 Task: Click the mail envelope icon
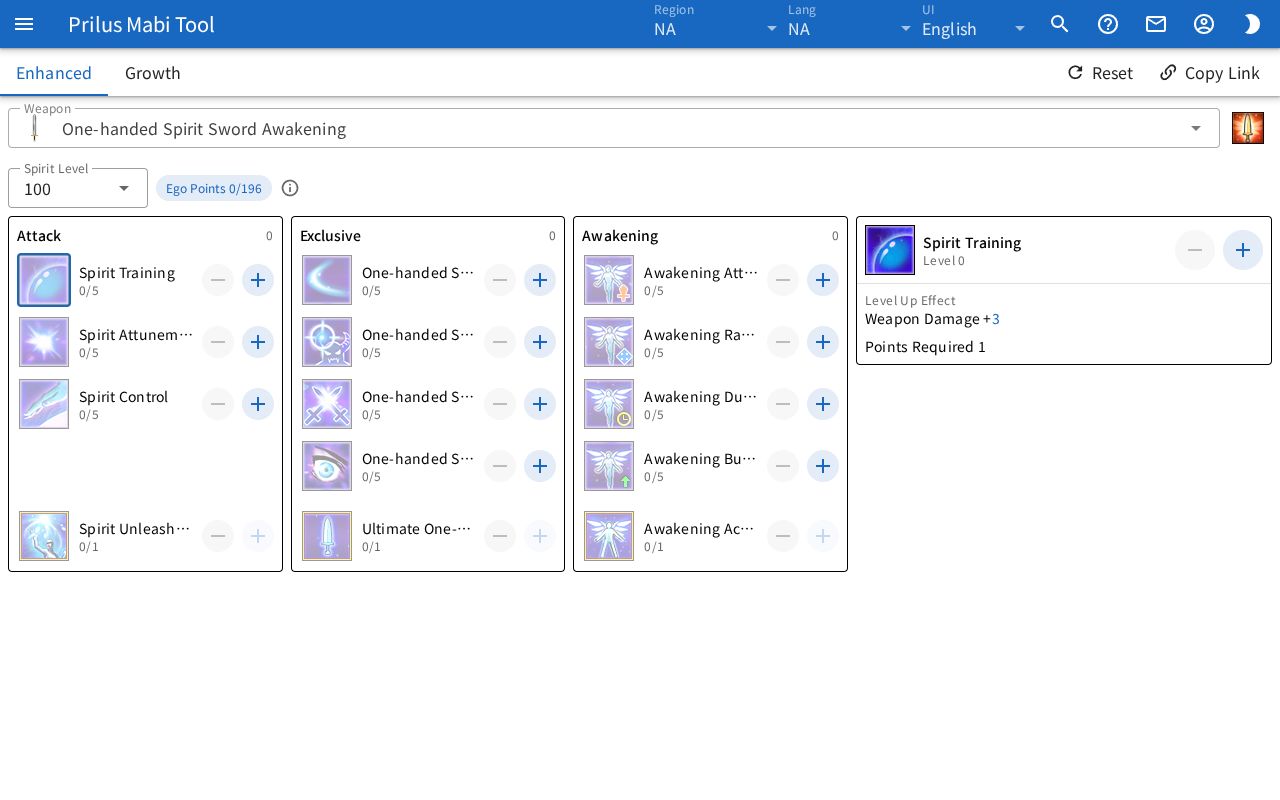tap(1156, 24)
